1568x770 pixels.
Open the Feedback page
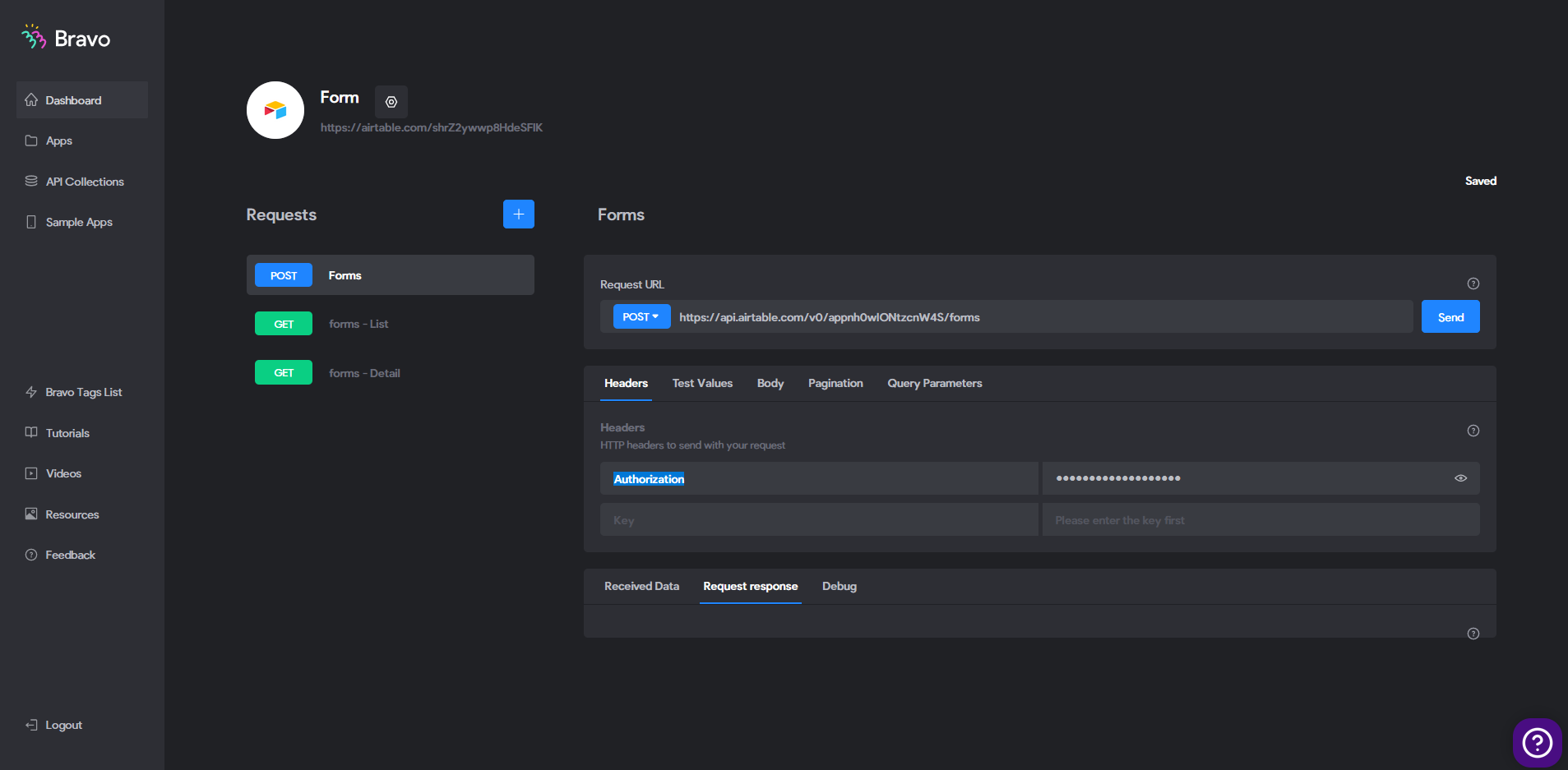(x=61, y=555)
